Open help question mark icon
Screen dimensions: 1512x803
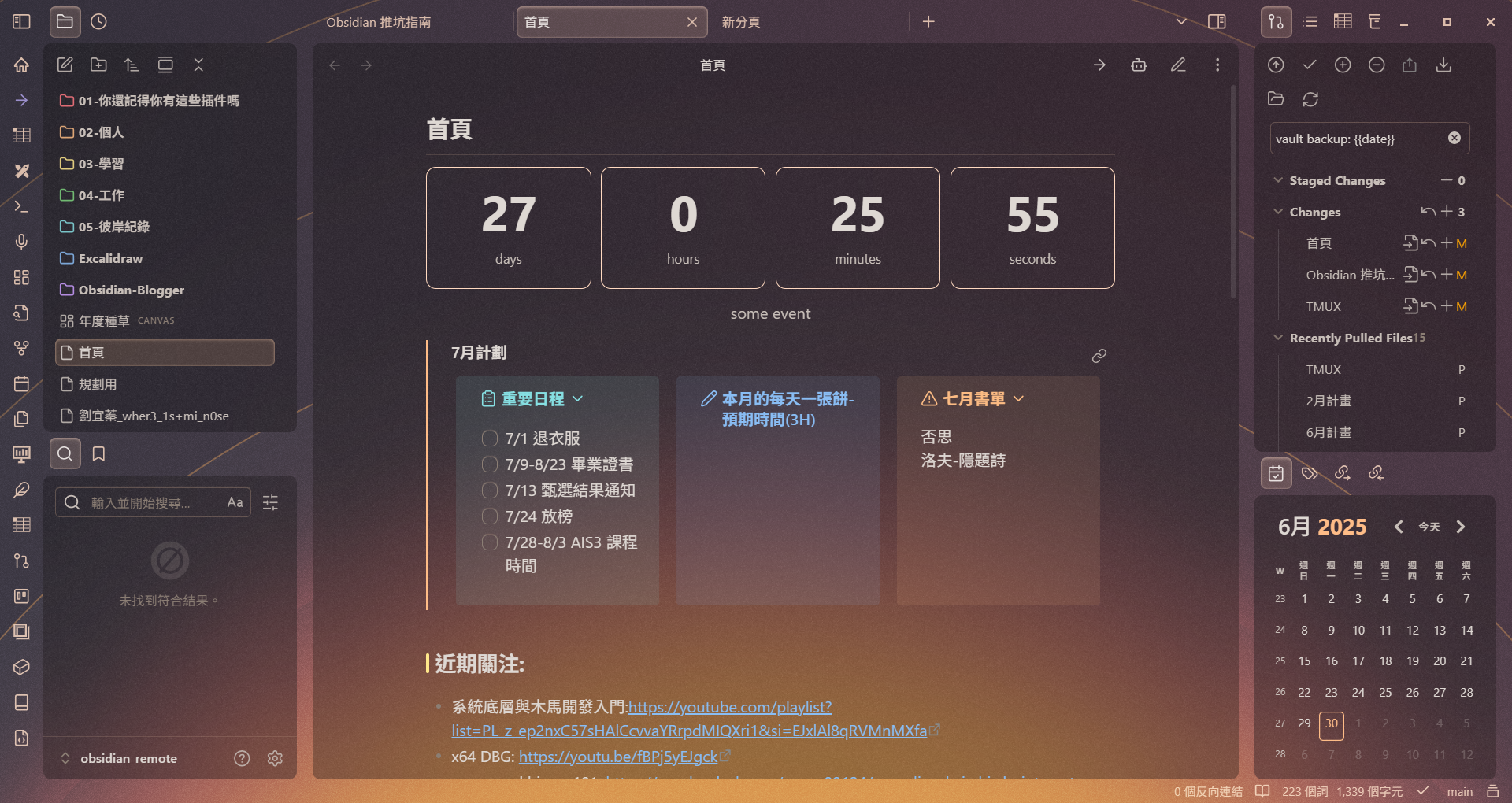click(242, 758)
